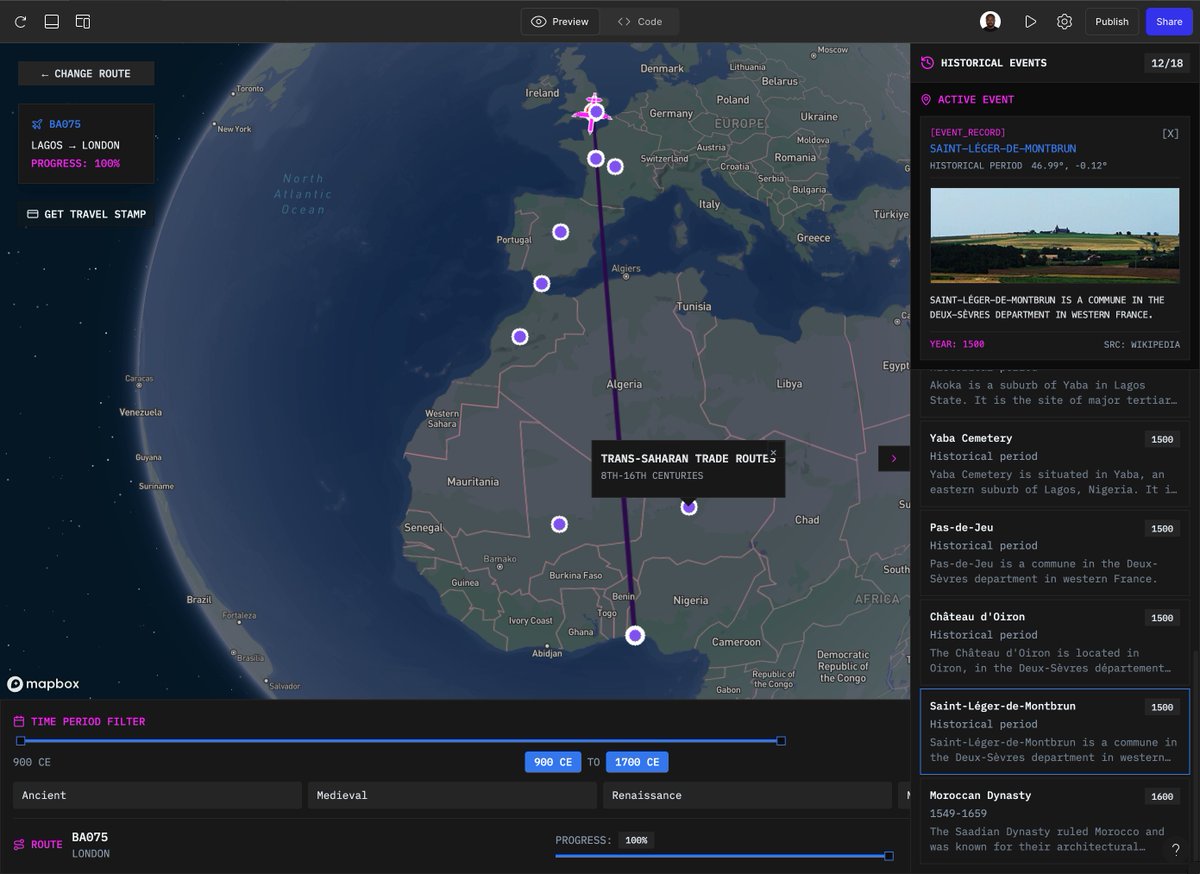Click the map marker right of route in France
This screenshot has width=1200, height=874.
[x=615, y=166]
